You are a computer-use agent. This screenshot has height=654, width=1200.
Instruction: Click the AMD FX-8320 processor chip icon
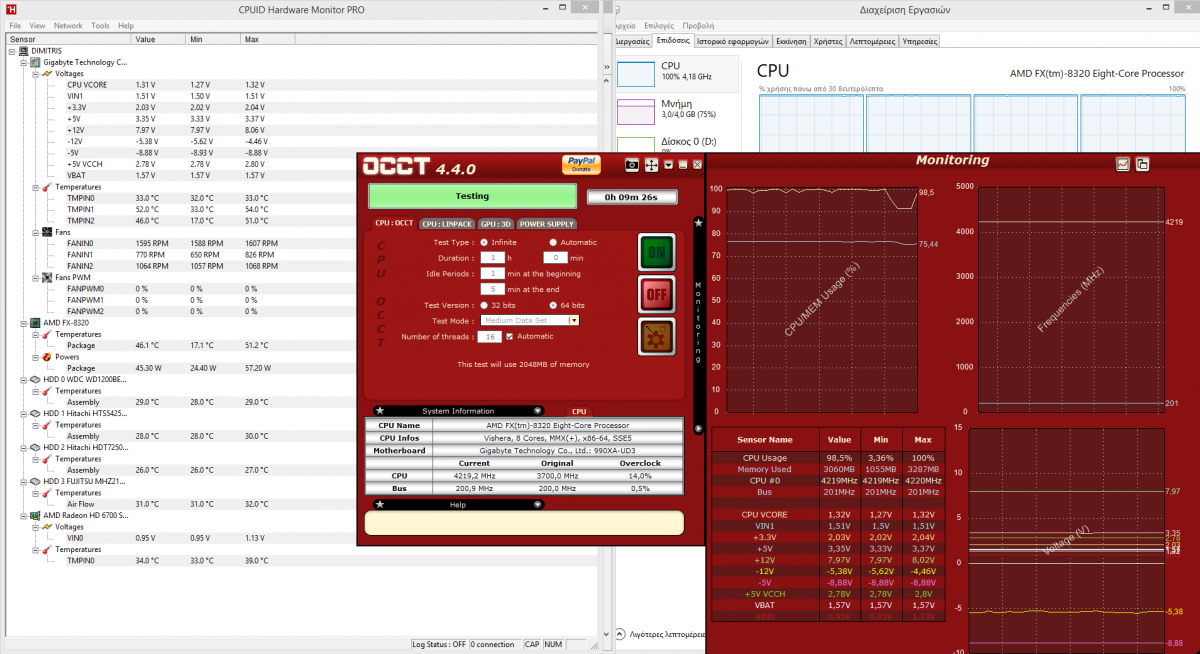click(x=35, y=323)
